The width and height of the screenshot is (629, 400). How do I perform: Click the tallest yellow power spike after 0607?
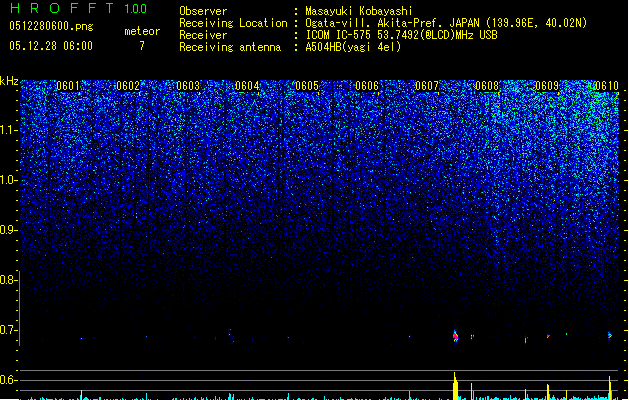(455, 386)
